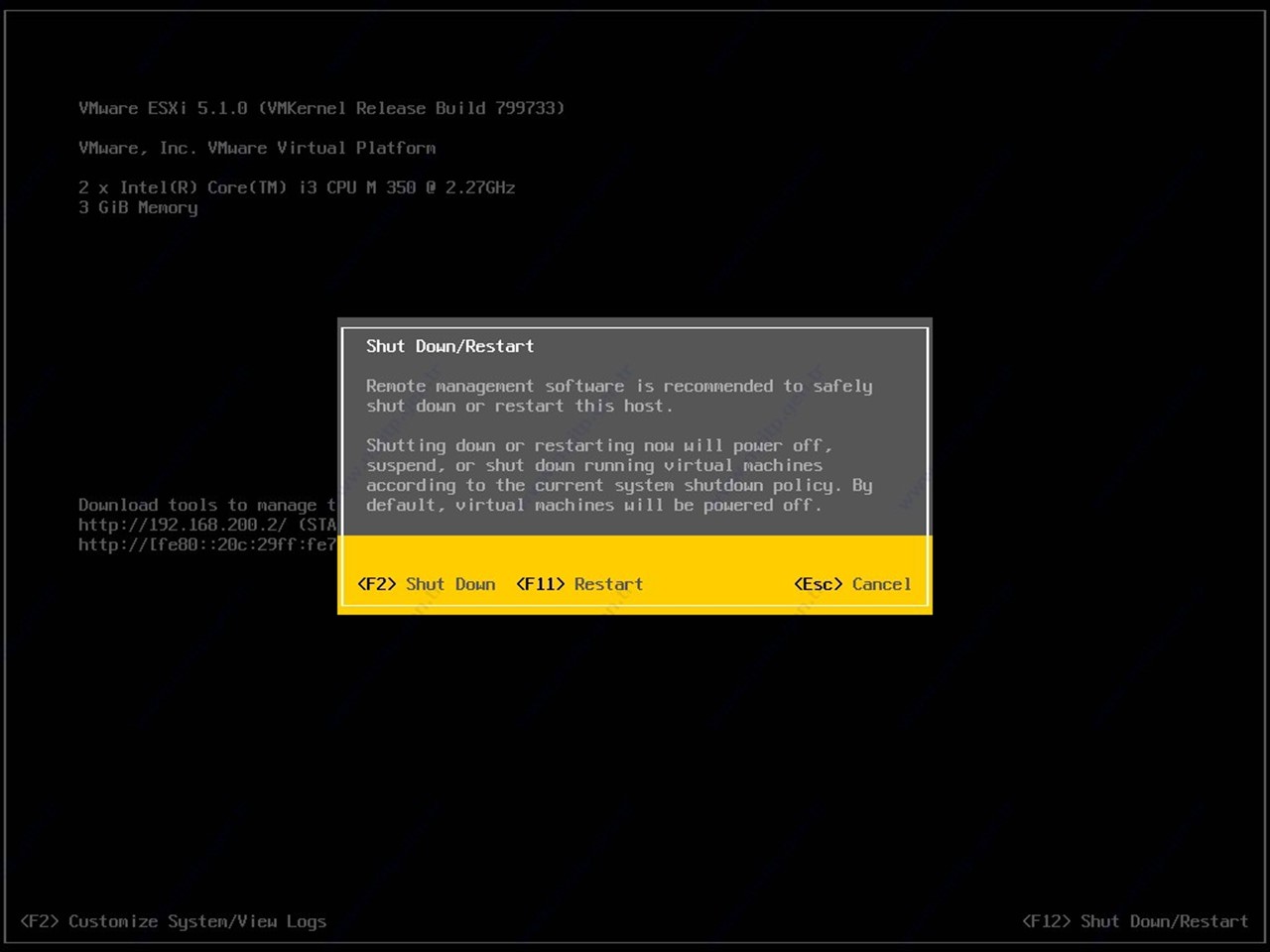Select F12 Shut Down/Restart at bottom right
This screenshot has height=952, width=1270.
tap(1135, 921)
